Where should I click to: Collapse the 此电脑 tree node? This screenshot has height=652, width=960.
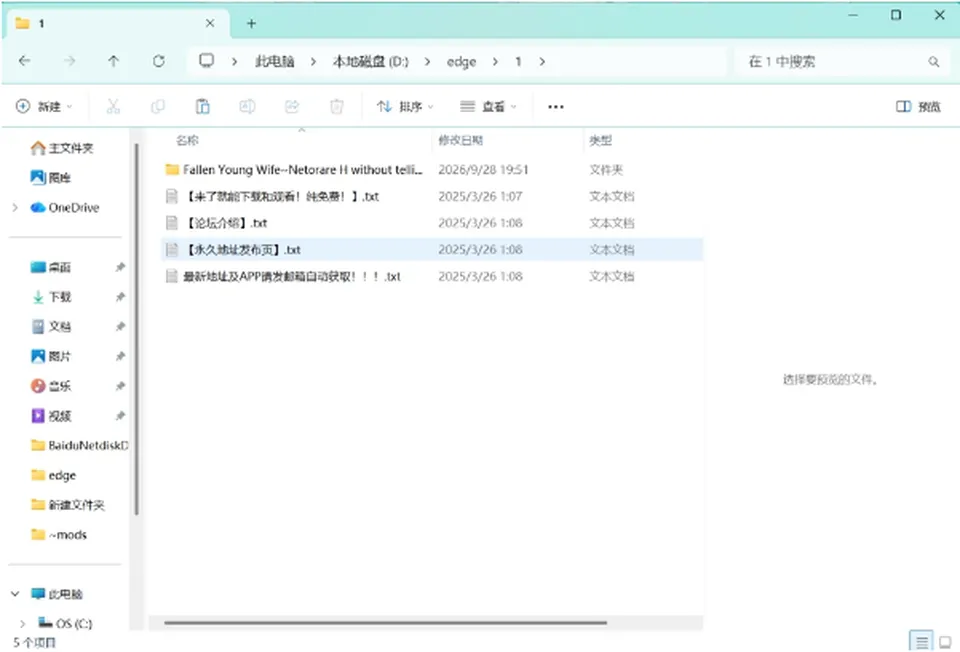(15, 594)
